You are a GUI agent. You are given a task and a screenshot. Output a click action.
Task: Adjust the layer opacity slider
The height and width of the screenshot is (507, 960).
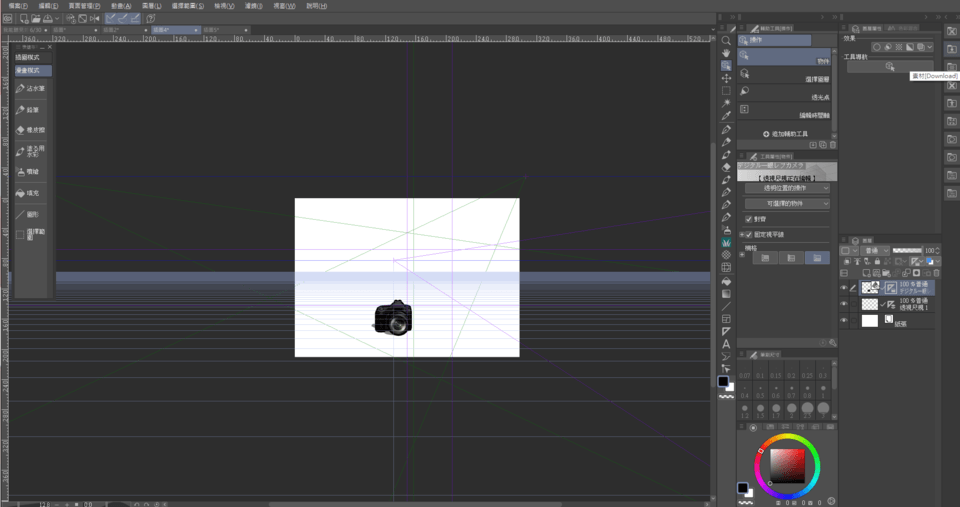(907, 250)
